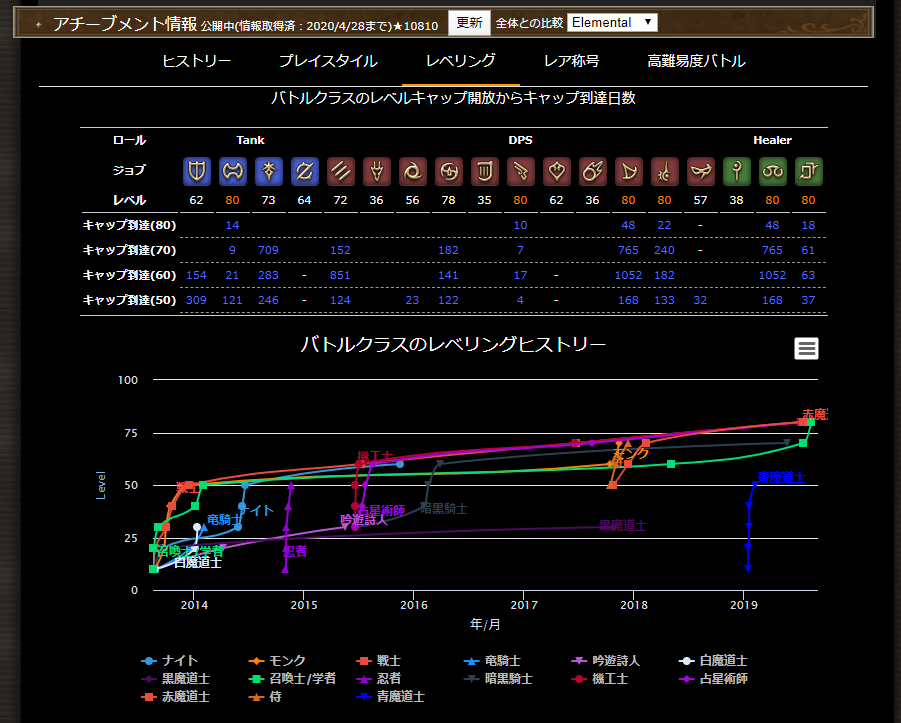Click the Dragoon job icon
This screenshot has height=723, width=901.
pyautogui.click(x=376, y=171)
